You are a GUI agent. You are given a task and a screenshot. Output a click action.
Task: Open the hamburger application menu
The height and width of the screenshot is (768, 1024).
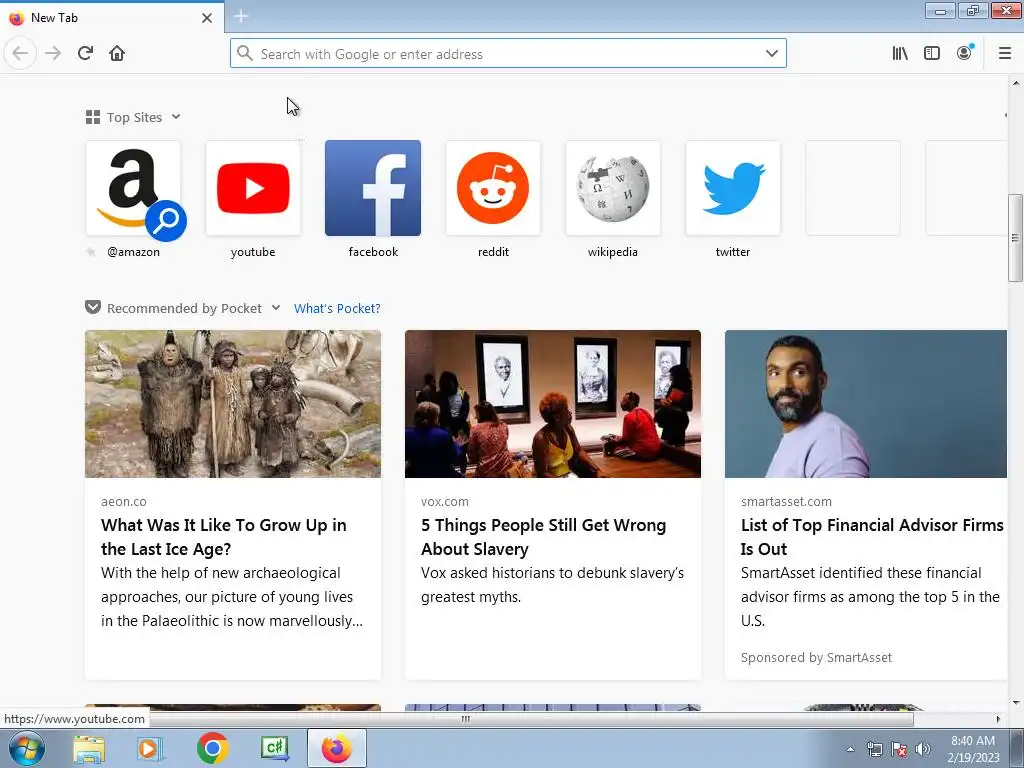1004,53
